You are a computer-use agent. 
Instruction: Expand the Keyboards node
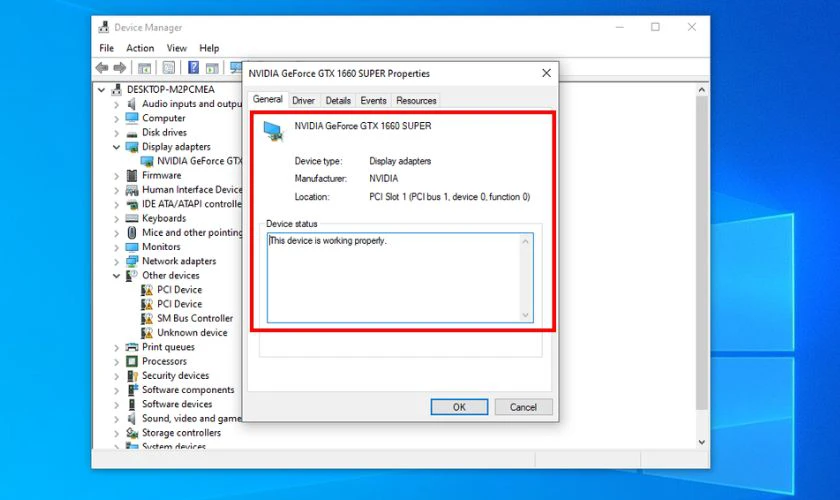[x=117, y=219]
